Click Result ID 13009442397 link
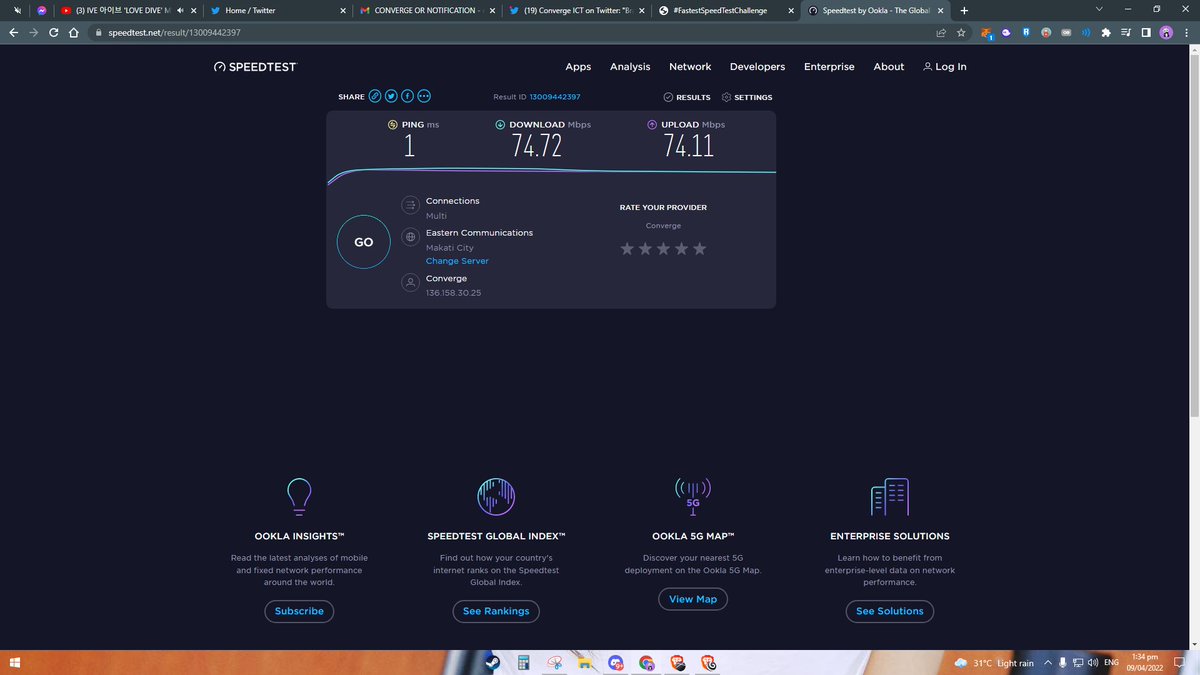Viewport: 1200px width, 675px height. click(x=555, y=97)
